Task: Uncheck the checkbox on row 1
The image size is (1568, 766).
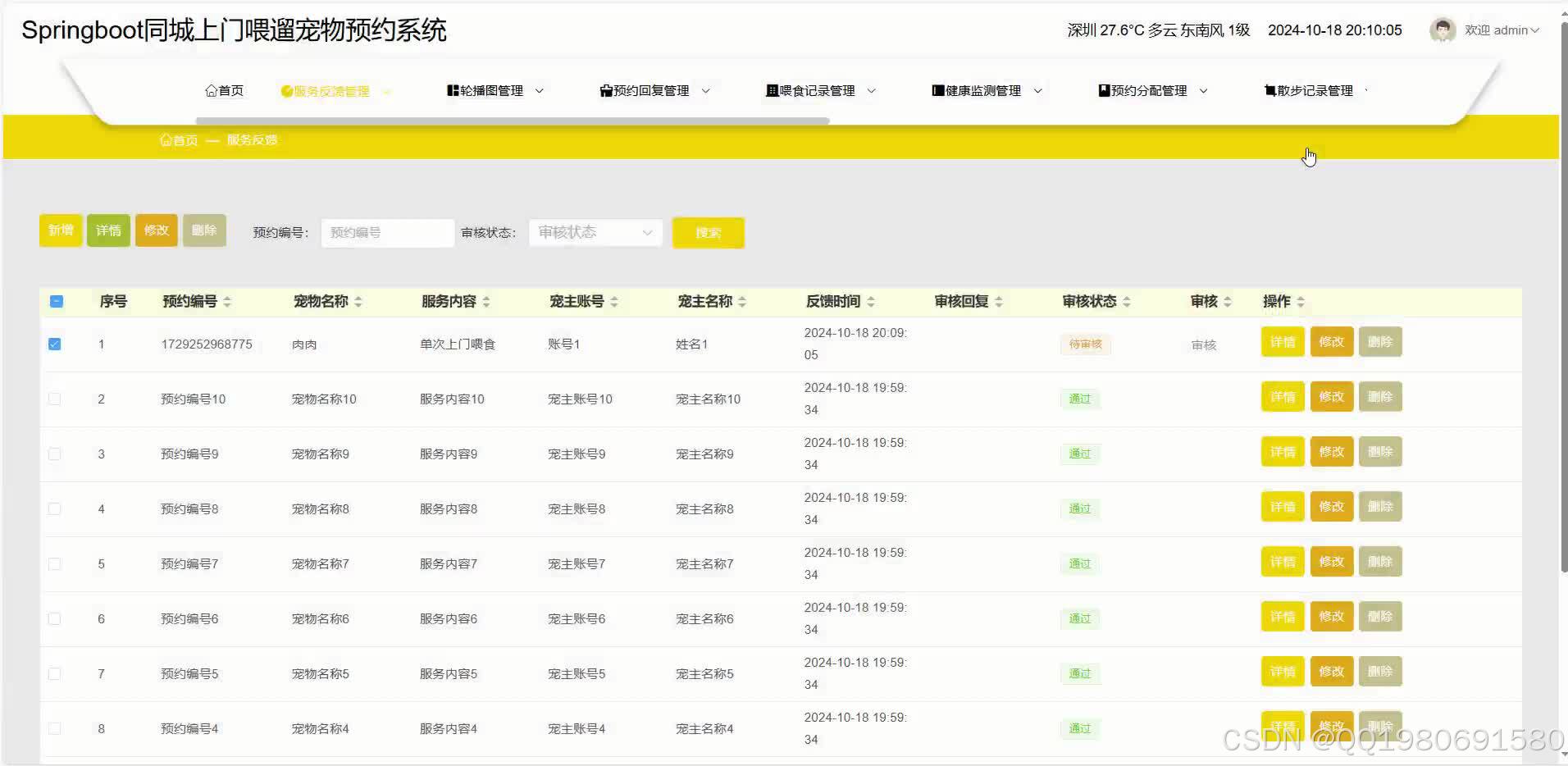Action: click(54, 344)
